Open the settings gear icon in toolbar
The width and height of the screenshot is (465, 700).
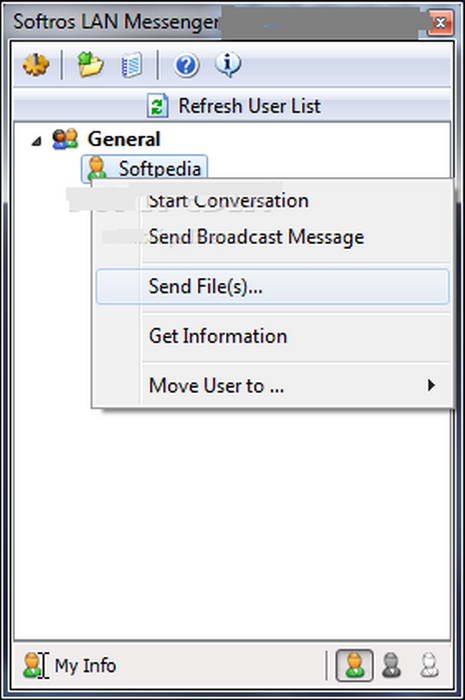click(x=36, y=65)
